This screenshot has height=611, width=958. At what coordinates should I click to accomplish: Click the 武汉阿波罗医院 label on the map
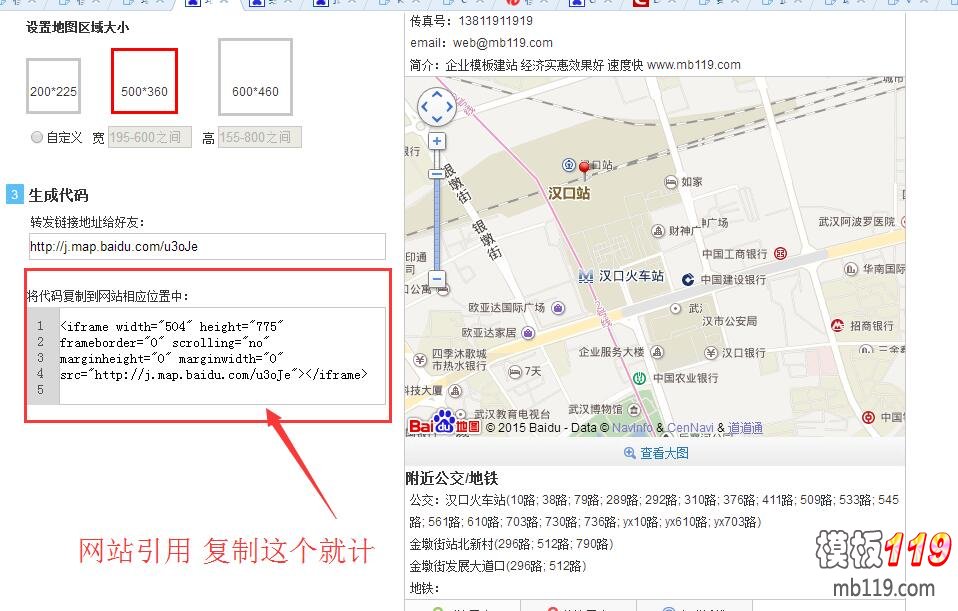(857, 221)
